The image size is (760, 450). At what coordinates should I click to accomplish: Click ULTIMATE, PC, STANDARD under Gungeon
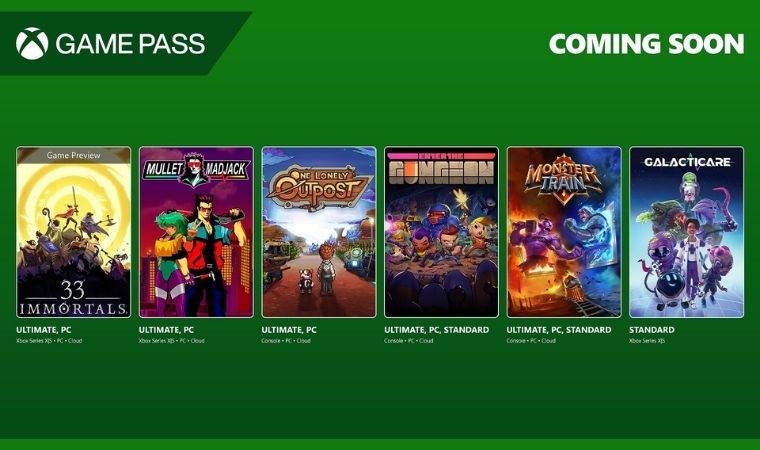(437, 330)
